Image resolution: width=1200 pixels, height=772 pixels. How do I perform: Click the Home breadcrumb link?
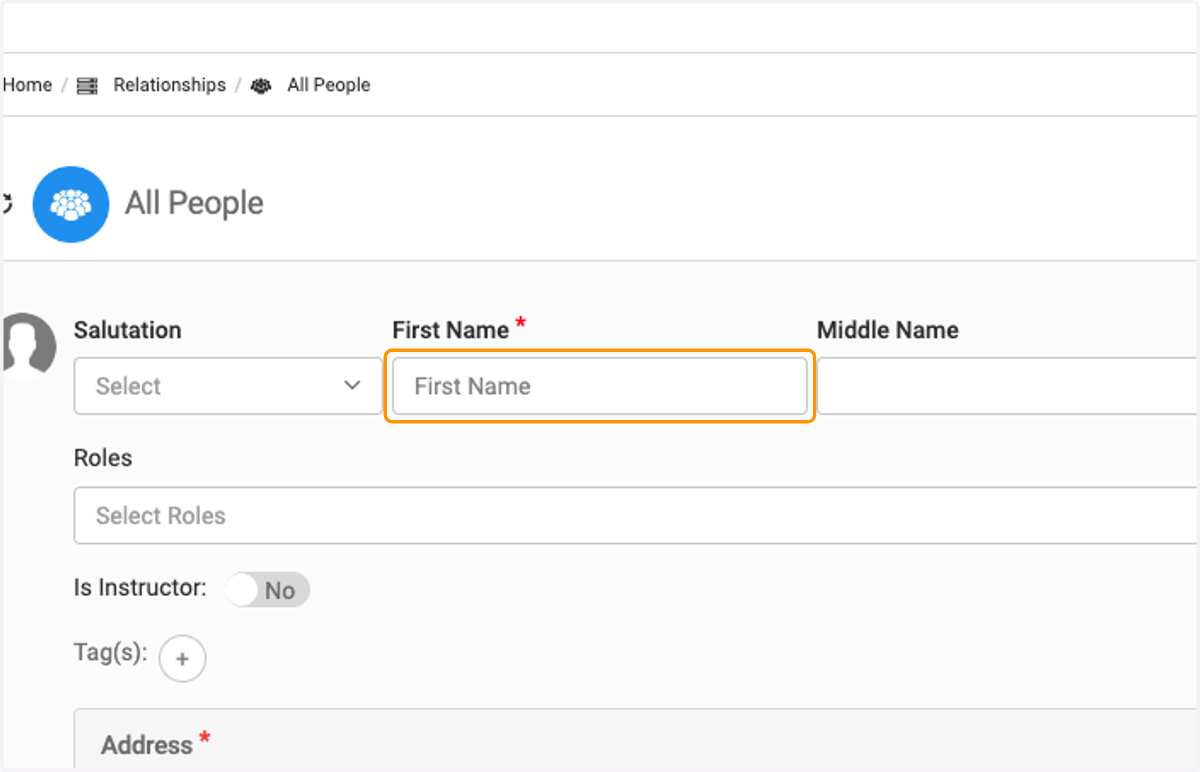[x=27, y=85]
